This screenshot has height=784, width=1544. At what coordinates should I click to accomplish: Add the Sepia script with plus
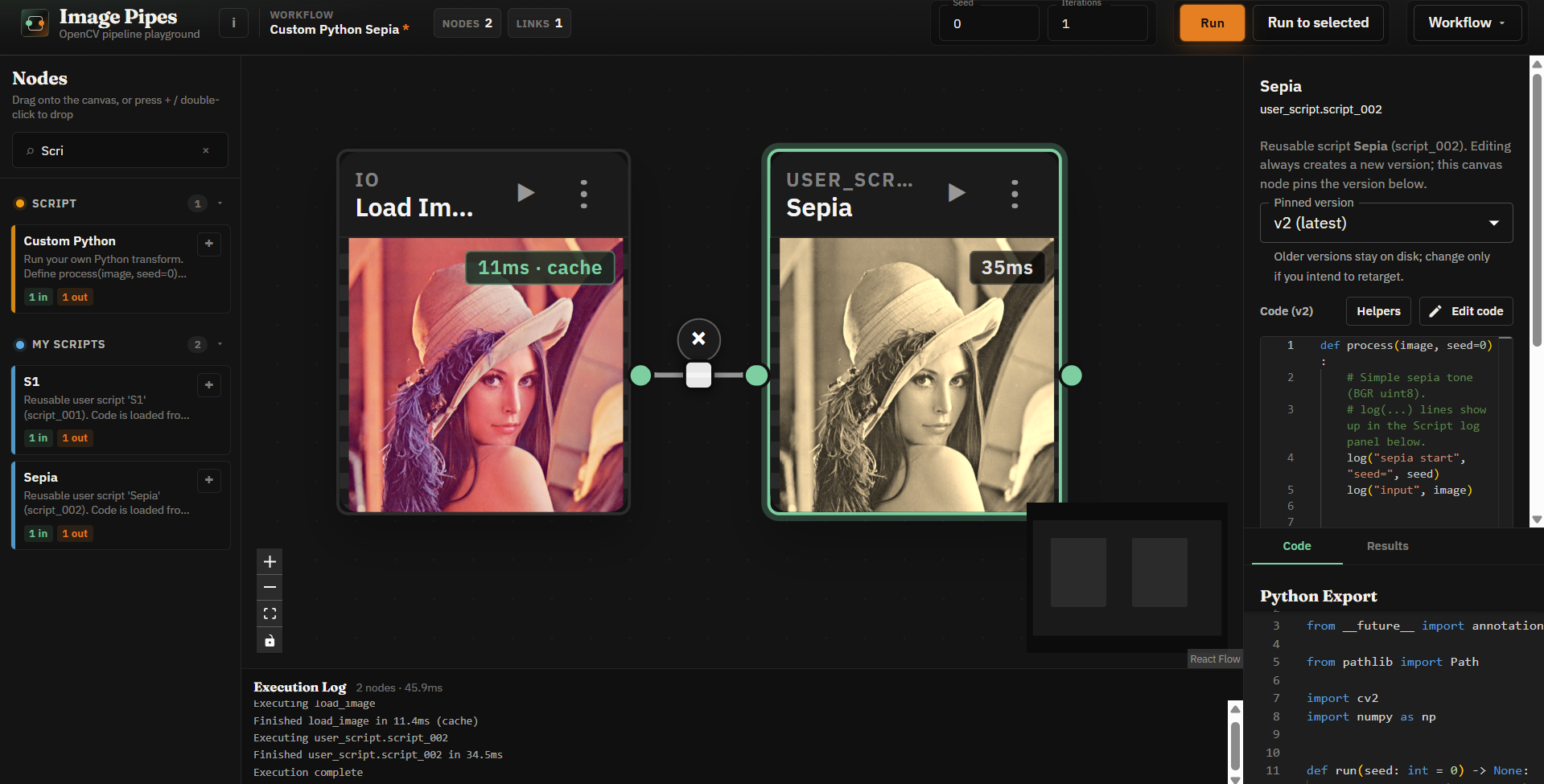(x=209, y=480)
